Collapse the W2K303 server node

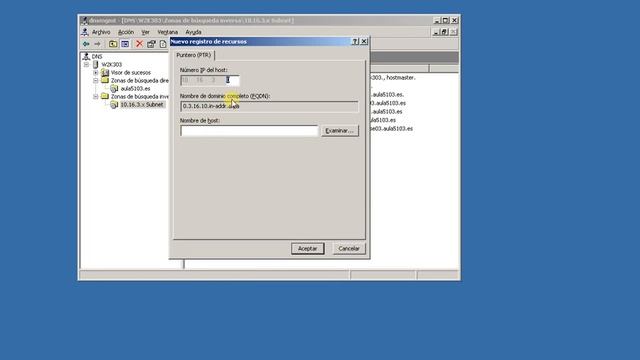[87, 64]
